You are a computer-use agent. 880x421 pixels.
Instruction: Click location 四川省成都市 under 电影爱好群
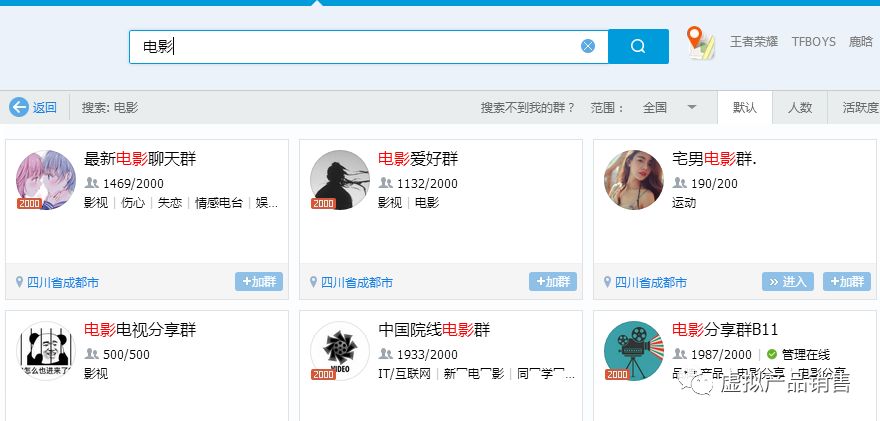(357, 282)
